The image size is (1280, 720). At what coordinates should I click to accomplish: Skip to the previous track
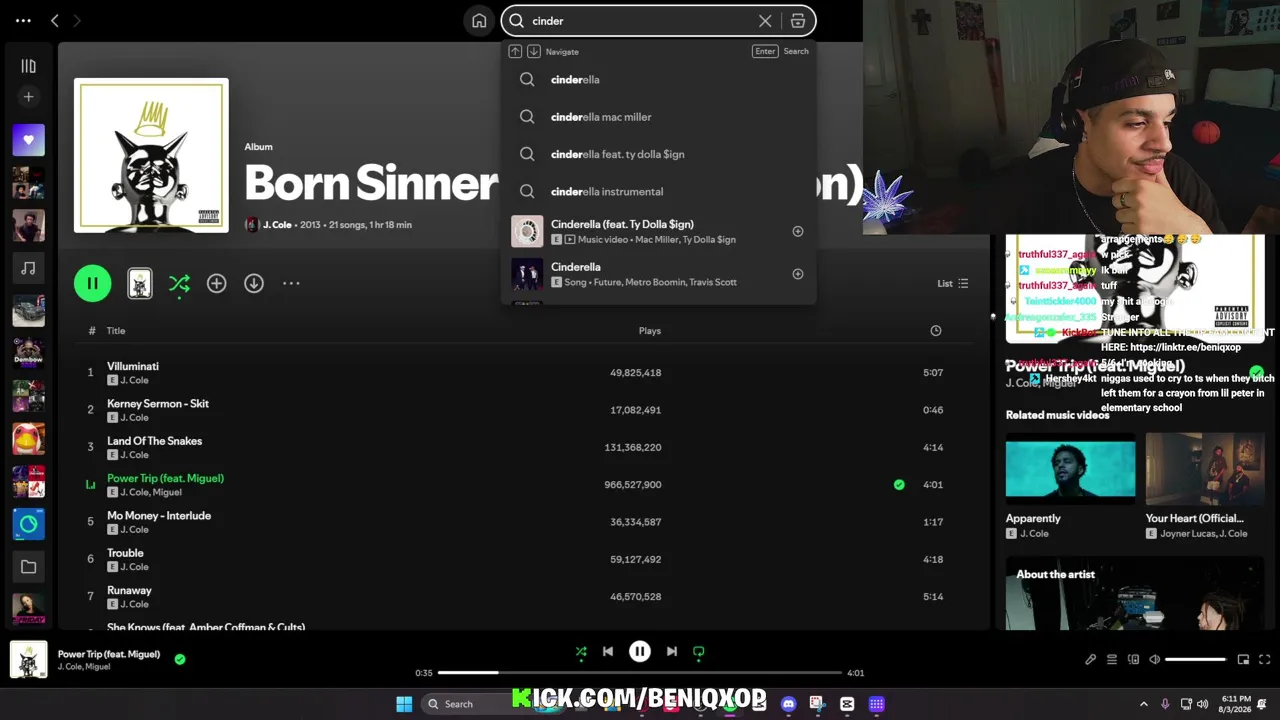click(608, 652)
